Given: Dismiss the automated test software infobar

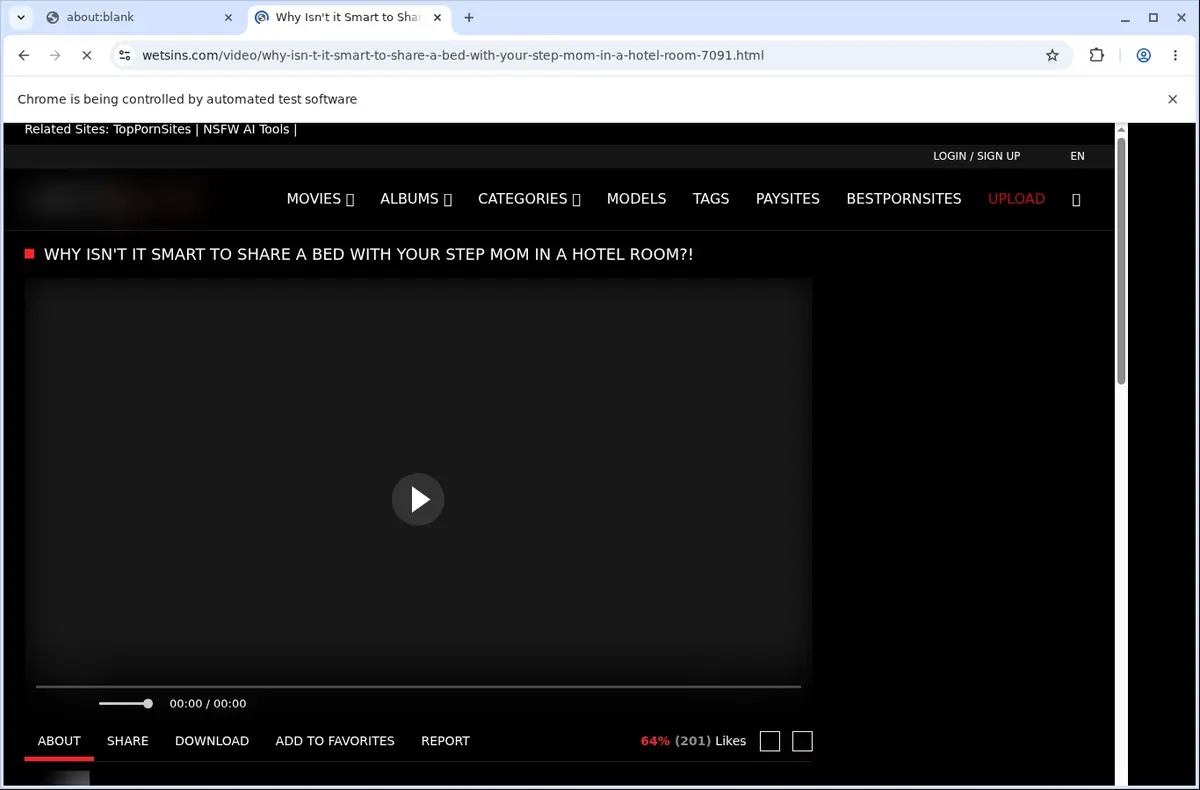Looking at the screenshot, I should pyautogui.click(x=1173, y=99).
